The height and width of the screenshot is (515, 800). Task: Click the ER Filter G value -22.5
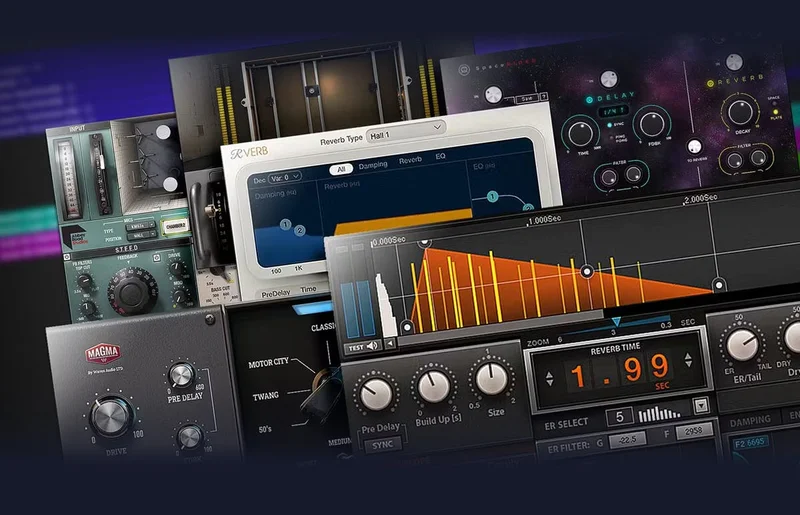pos(627,438)
